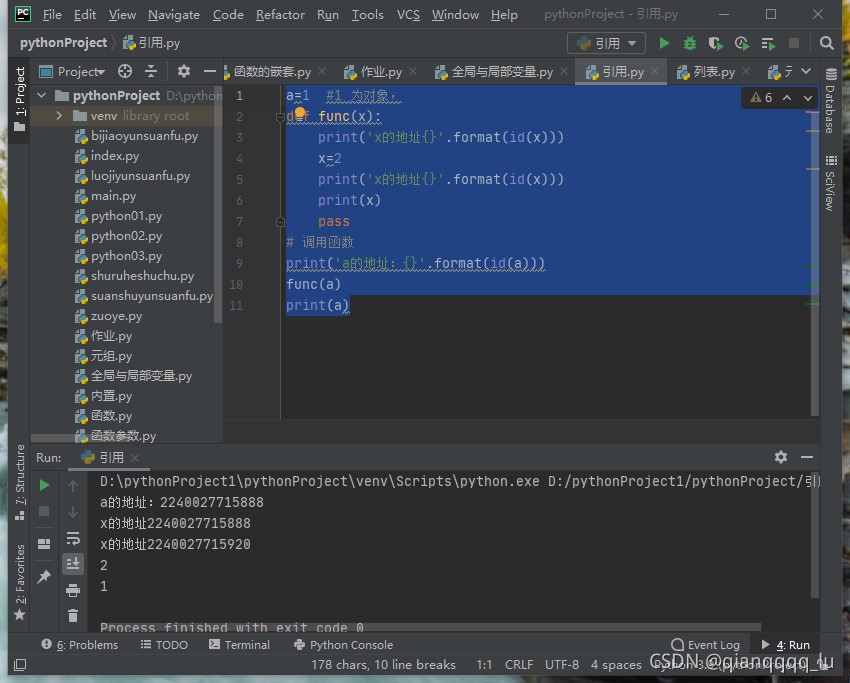This screenshot has width=850, height=683.
Task: Clear run output with trash icon
Action: click(x=73, y=616)
